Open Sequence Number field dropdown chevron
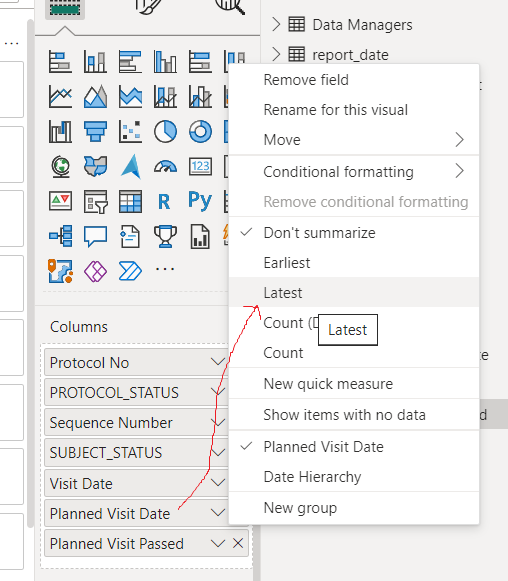 [x=218, y=422]
